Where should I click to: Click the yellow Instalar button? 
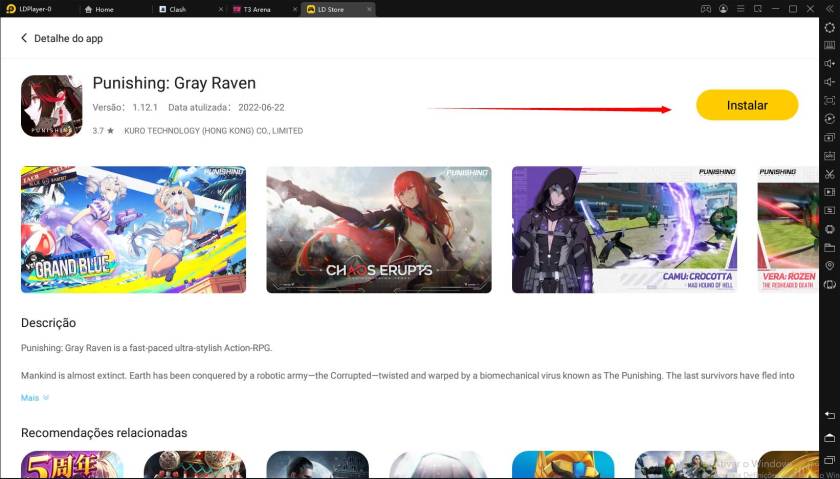(747, 105)
